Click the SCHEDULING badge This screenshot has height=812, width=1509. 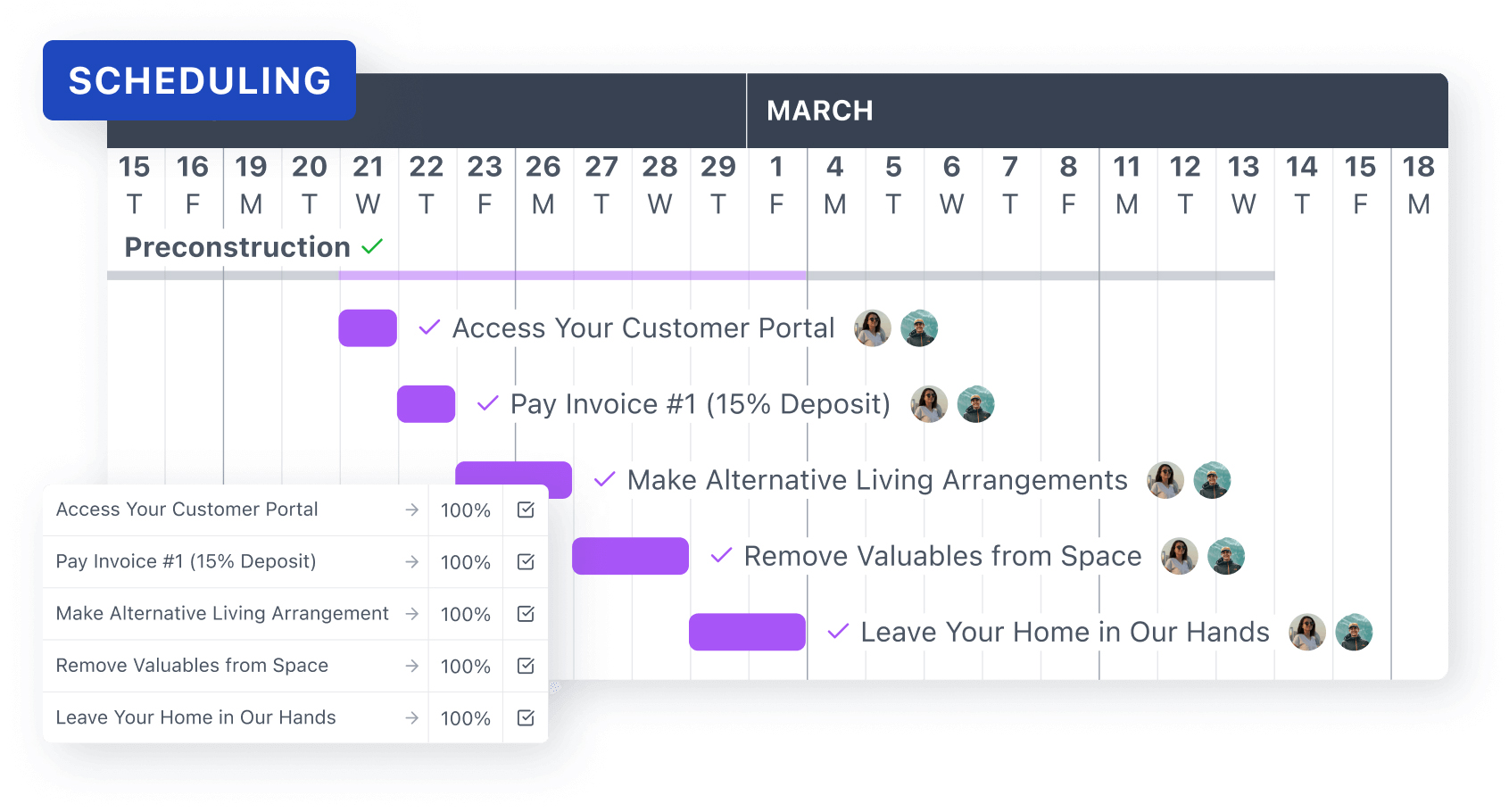[x=199, y=79]
